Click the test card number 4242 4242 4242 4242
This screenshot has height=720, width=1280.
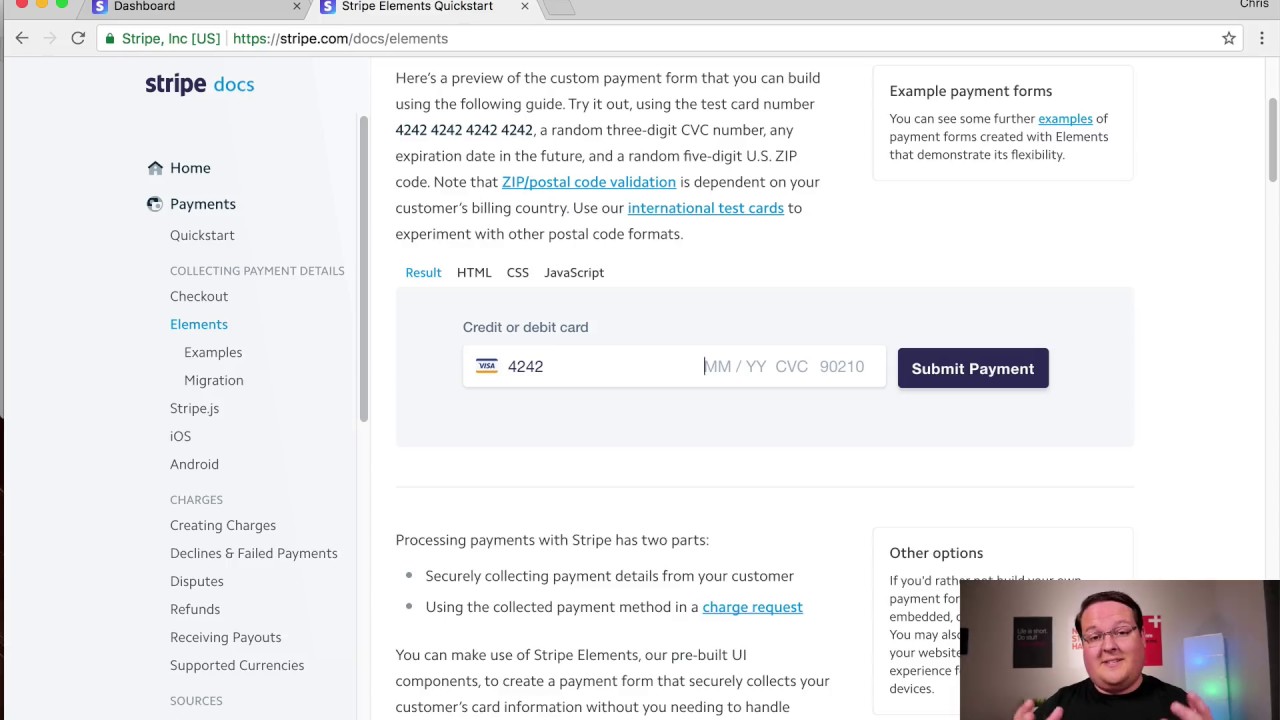(464, 130)
